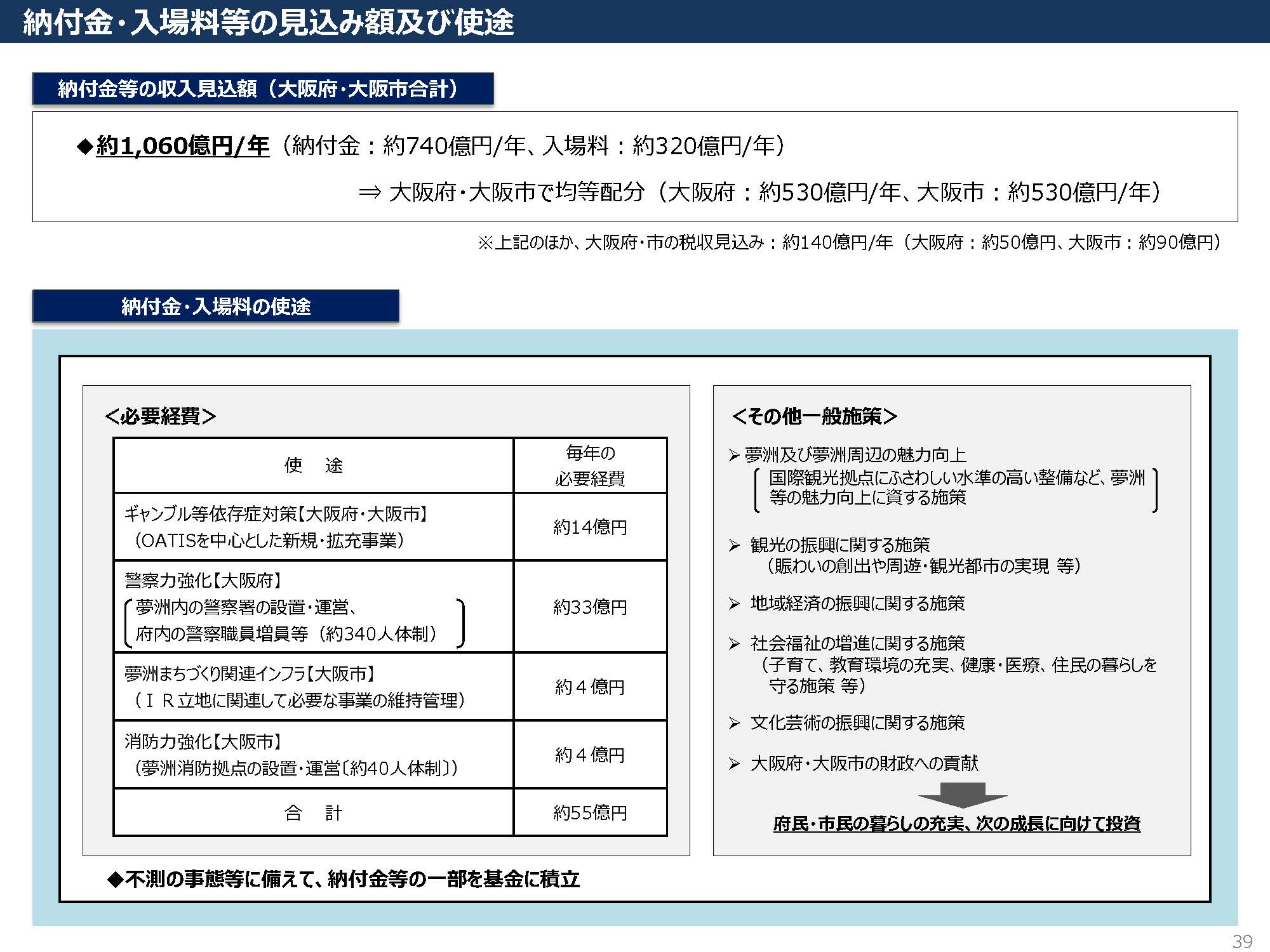Select the 約14億円 table cell
This screenshot has height=952, width=1270.
(590, 527)
